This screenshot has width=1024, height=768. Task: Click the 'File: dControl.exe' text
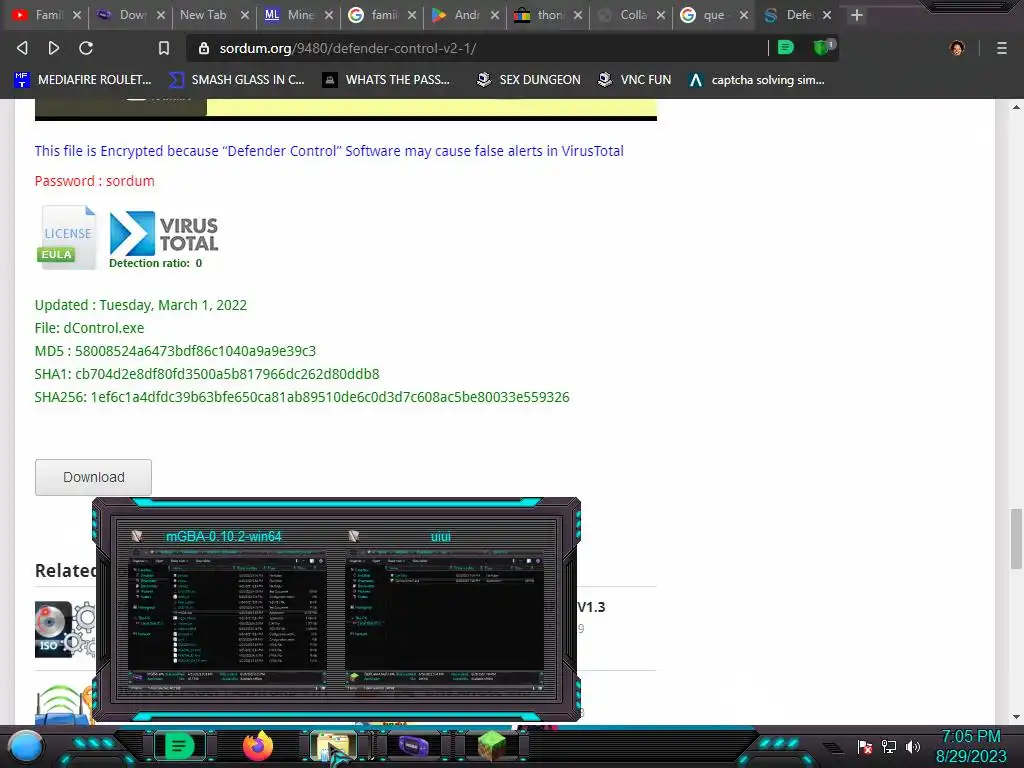click(x=89, y=328)
